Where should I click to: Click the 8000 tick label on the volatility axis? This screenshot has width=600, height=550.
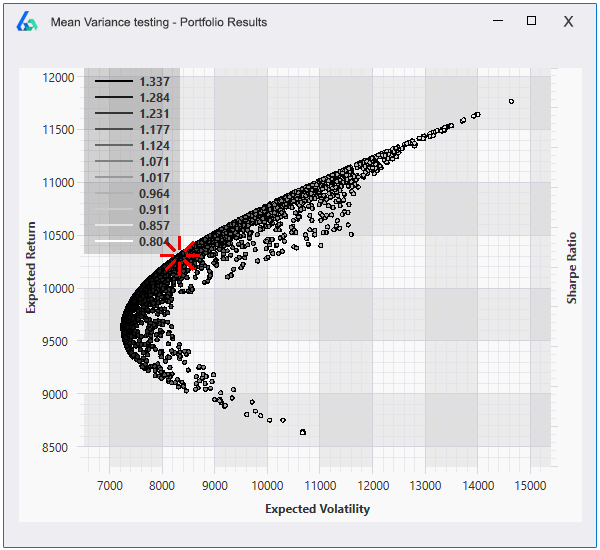(x=162, y=486)
